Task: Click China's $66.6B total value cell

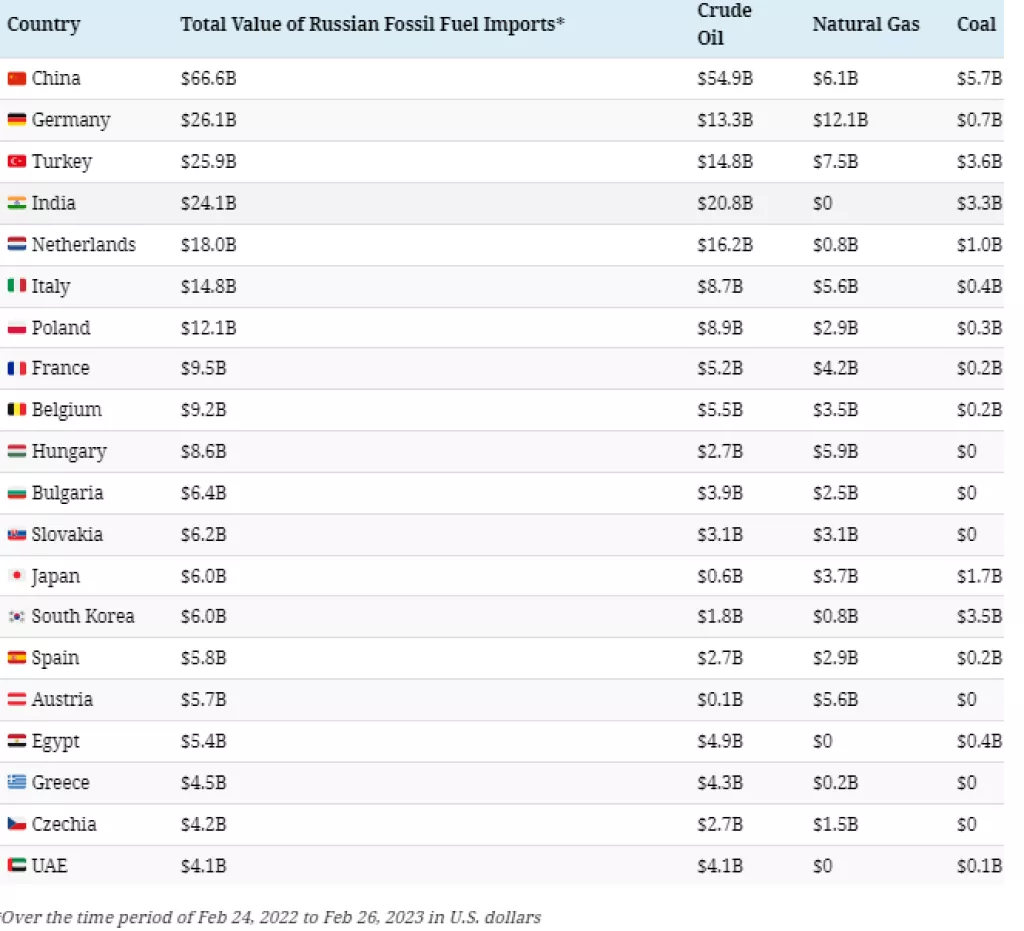Action: point(208,79)
